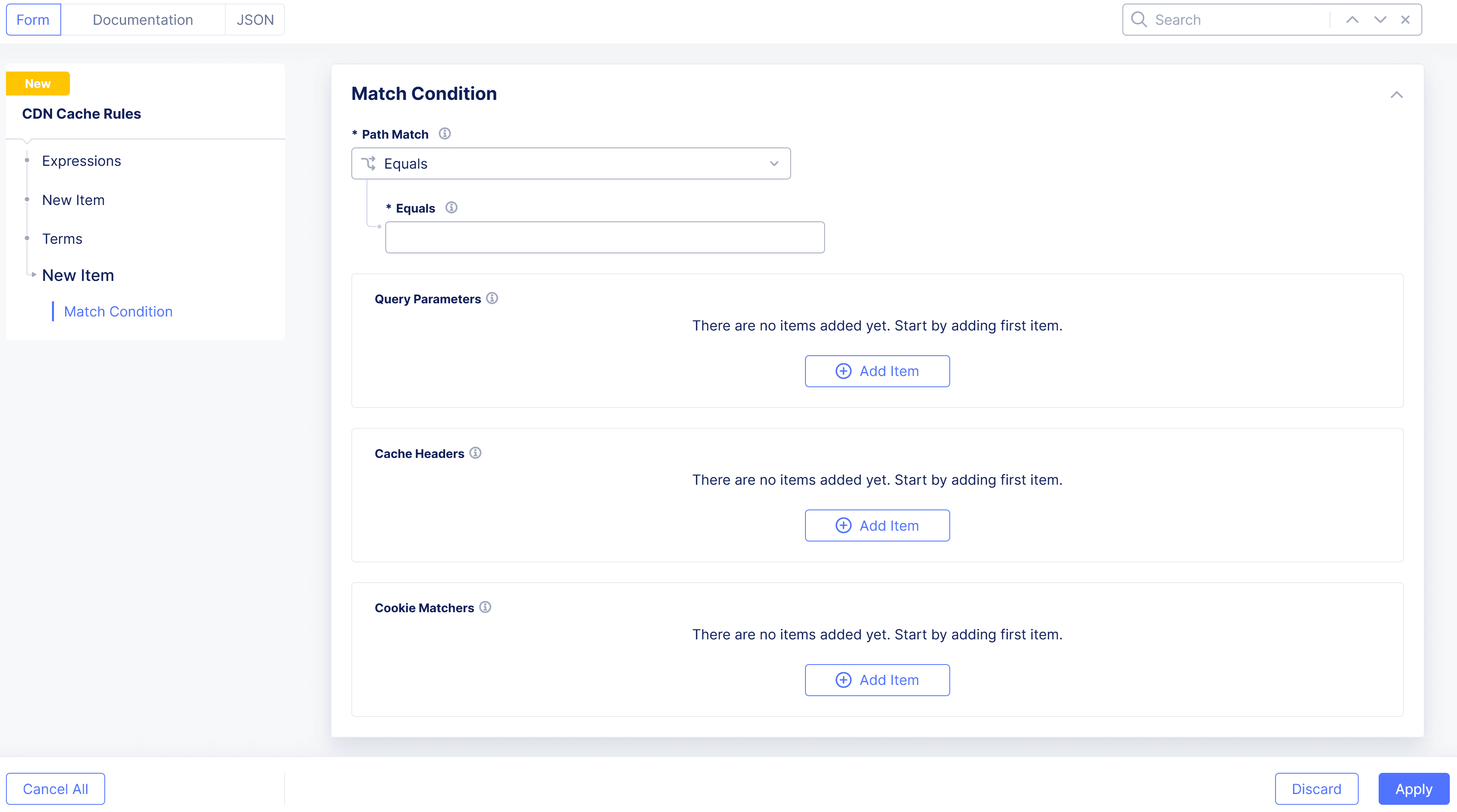
Task: Add Item under Cookie Matchers
Action: 877,680
